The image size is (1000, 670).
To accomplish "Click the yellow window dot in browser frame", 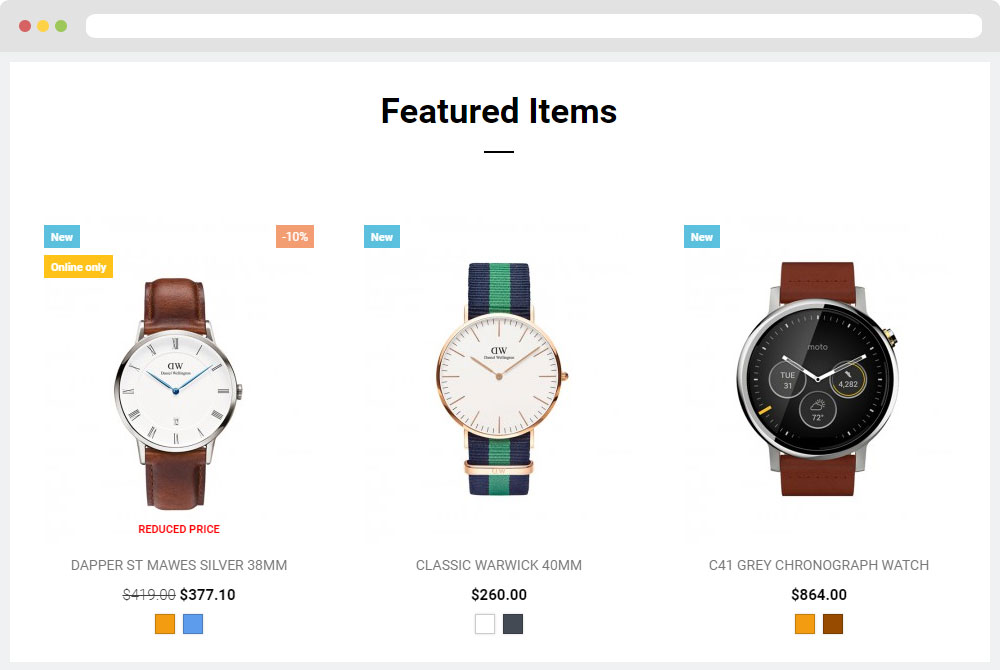I will tap(43, 26).
